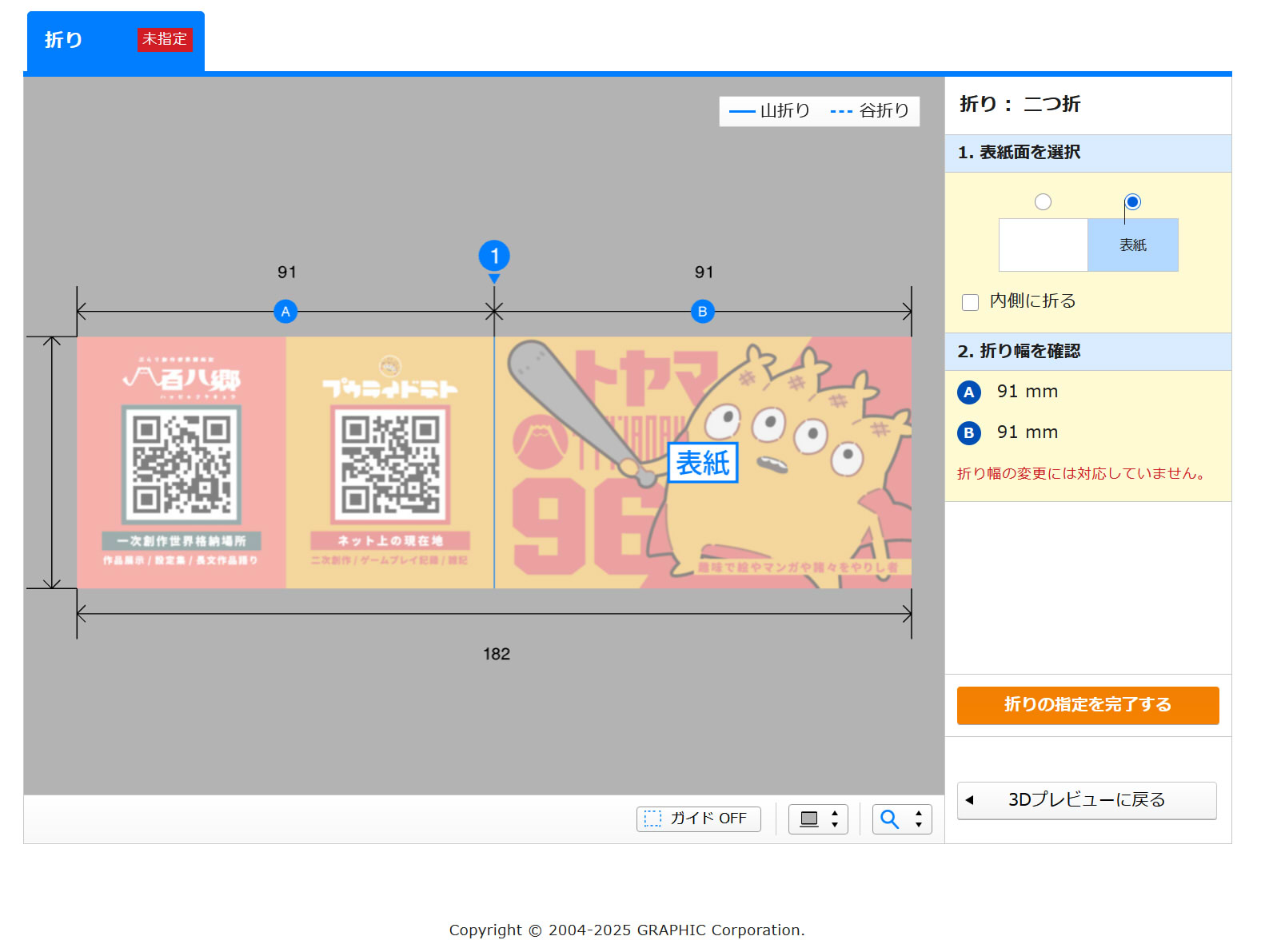1265x952 pixels.
Task: Click the blue 表紙 cover swatch
Action: [1133, 245]
